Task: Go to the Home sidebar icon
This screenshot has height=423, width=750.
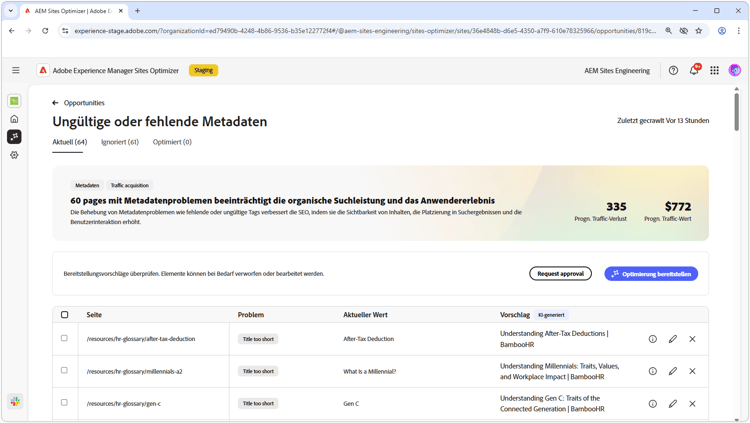Action: pos(14,119)
